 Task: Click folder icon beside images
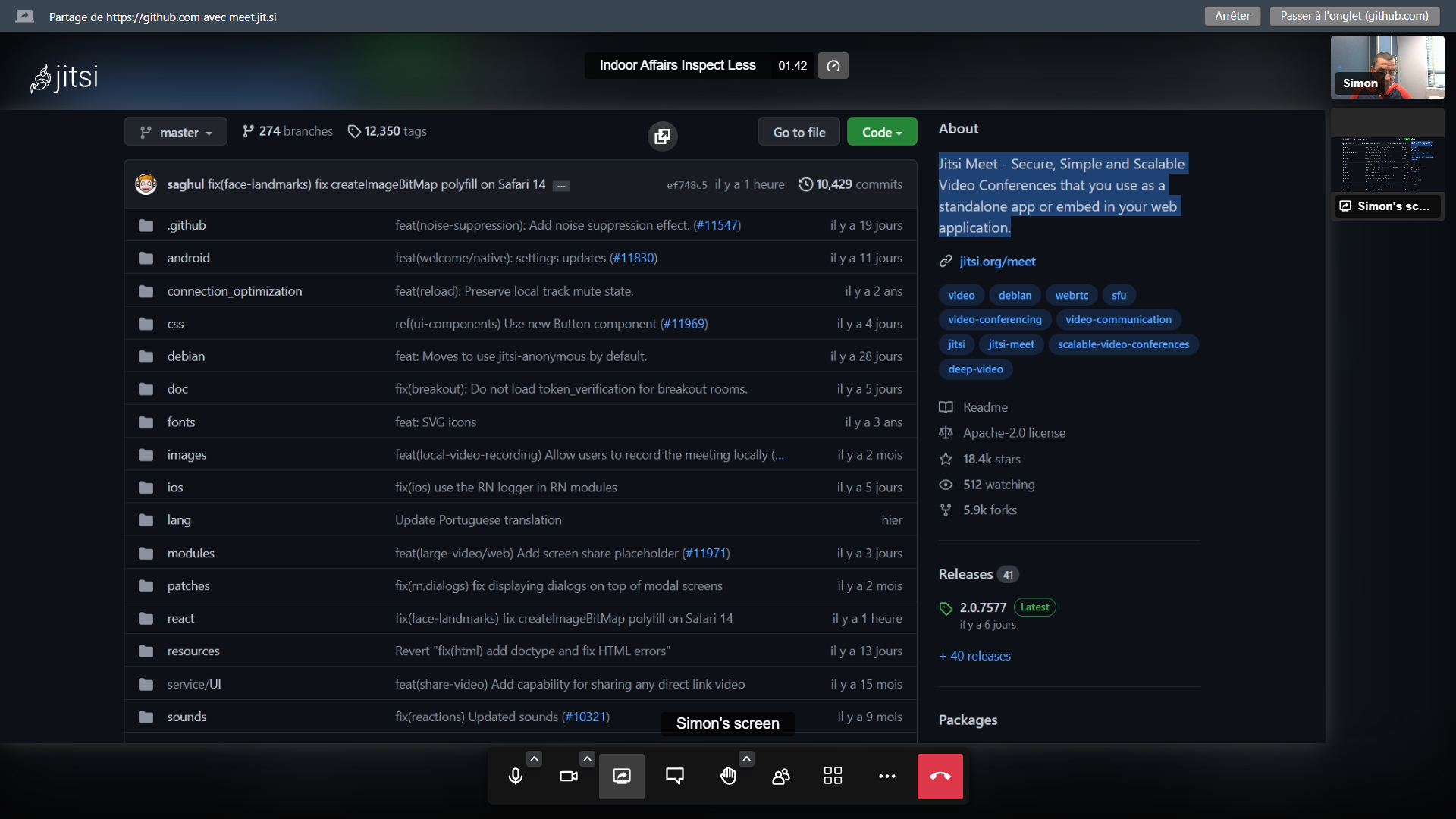(x=146, y=455)
